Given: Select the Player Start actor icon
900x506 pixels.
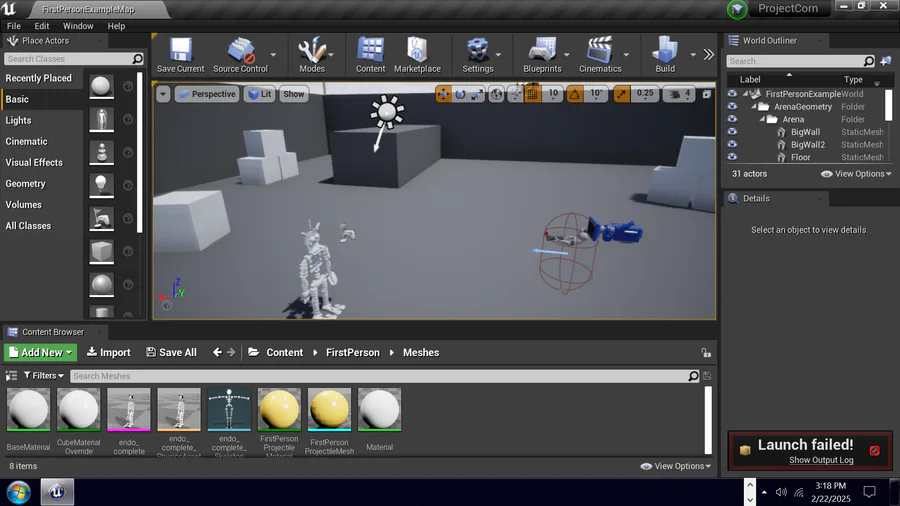Looking at the screenshot, I should 102,219.
